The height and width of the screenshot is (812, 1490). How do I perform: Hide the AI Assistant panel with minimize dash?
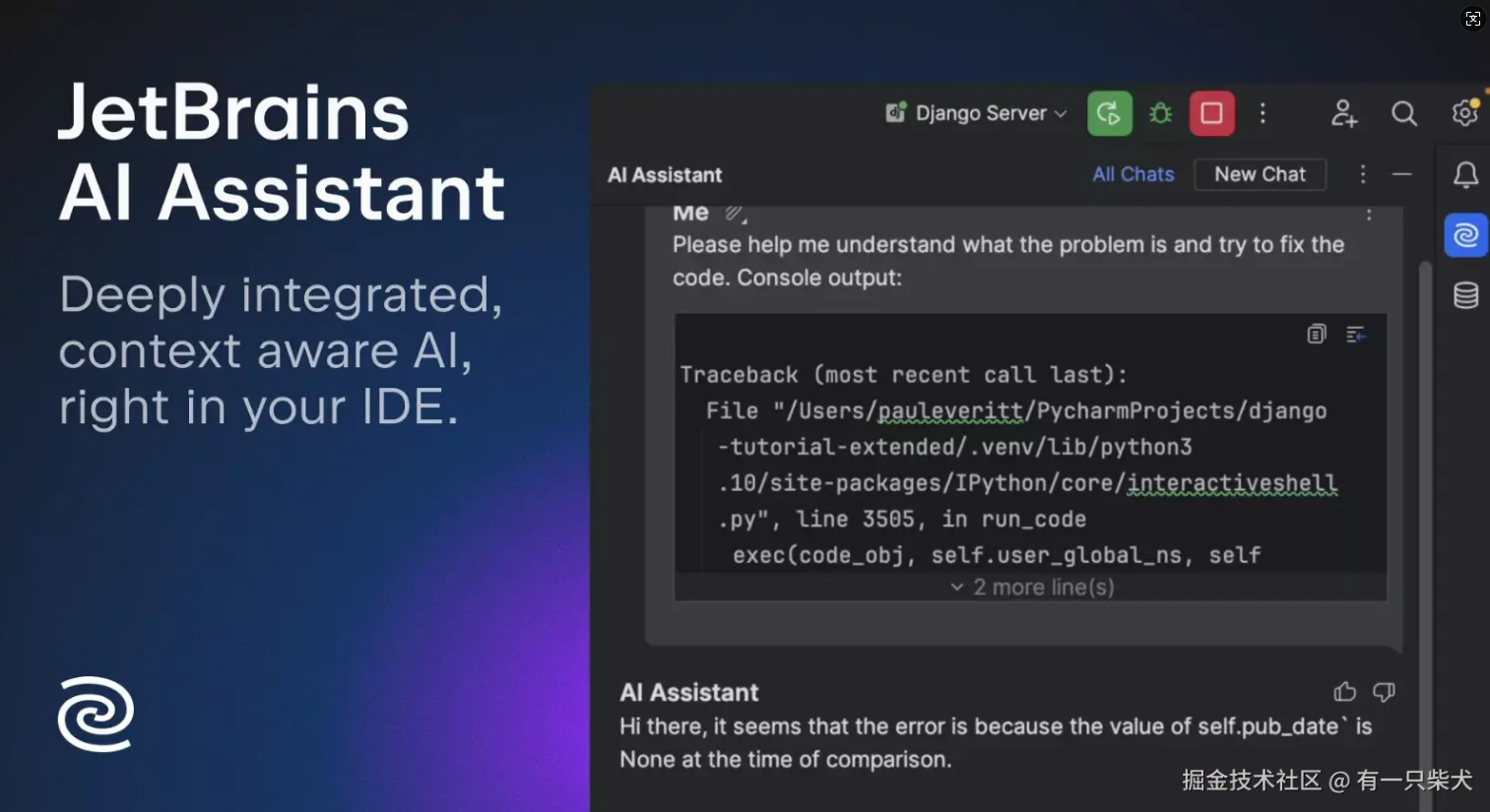point(1402,174)
